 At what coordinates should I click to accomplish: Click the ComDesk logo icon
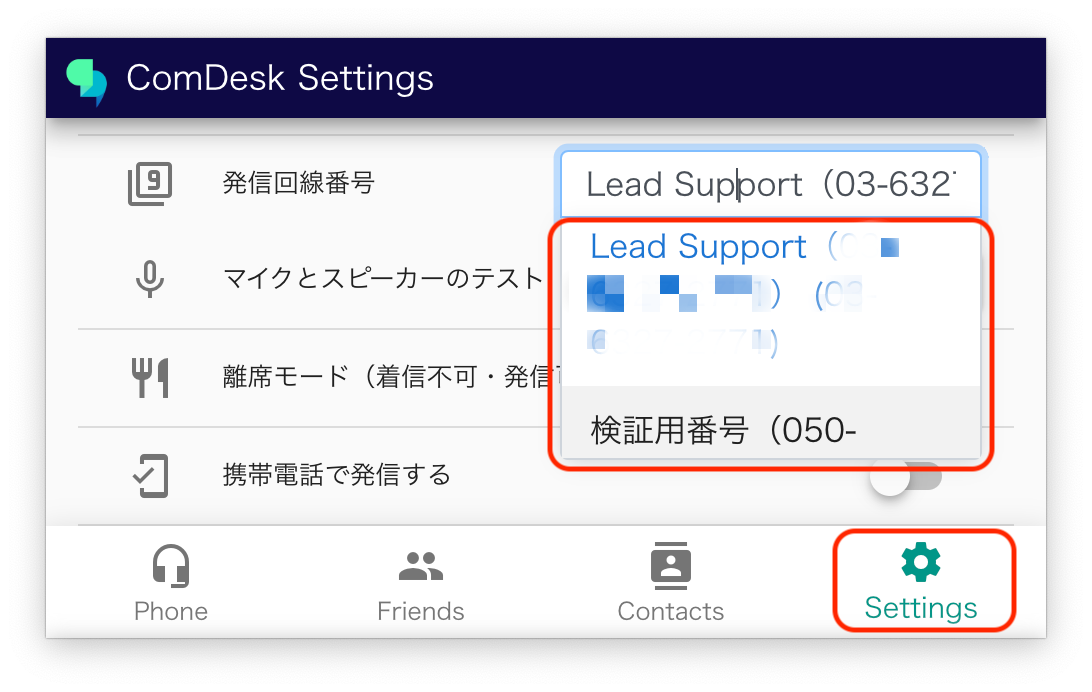(x=86, y=80)
